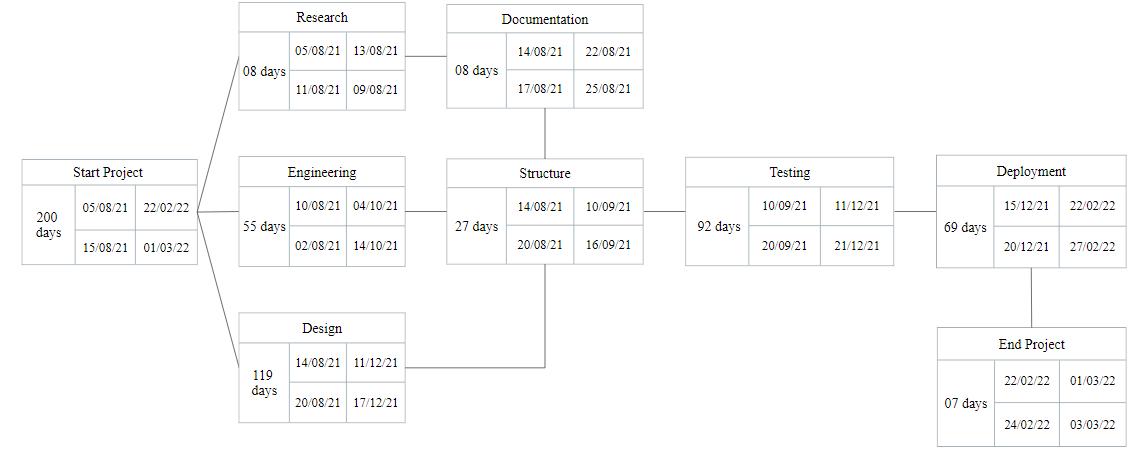Click the 200 days duration cell
This screenshot has width=1144, height=455.
[49, 225]
